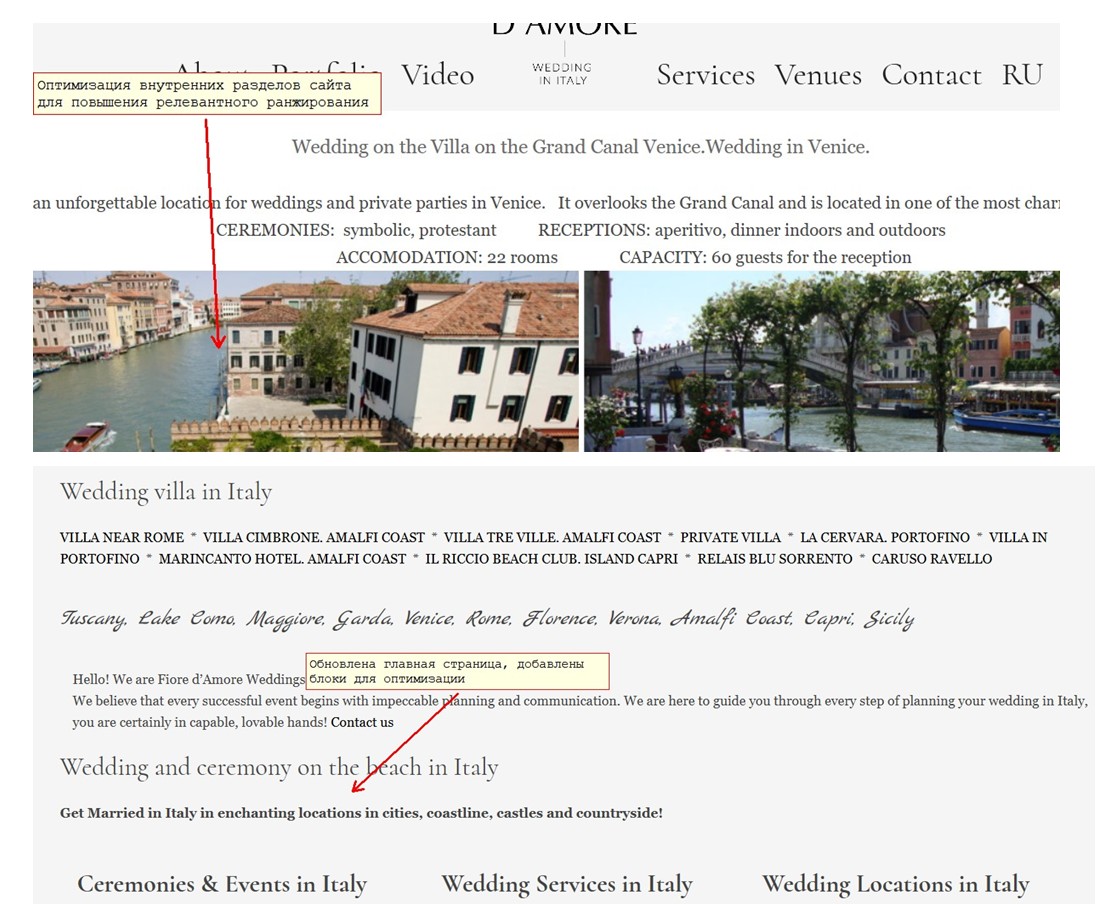1109x904 pixels.
Task: Open Wedding Locations in Italy section
Action: 895,884
